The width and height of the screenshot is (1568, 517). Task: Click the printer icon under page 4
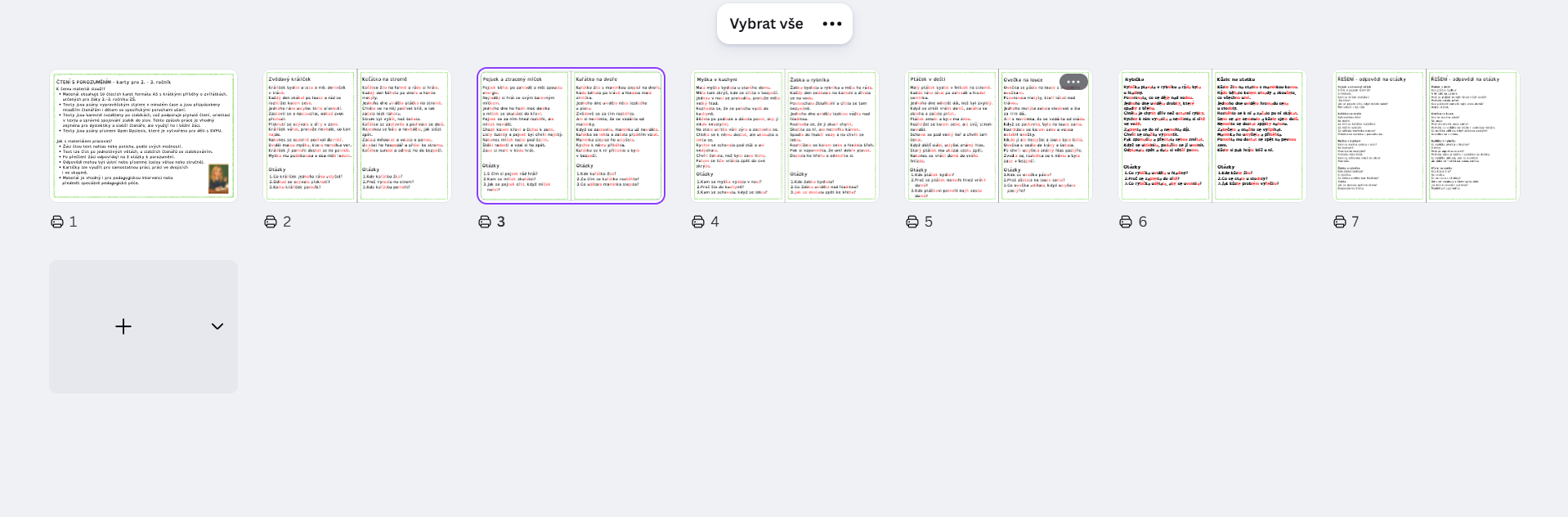[x=698, y=222]
